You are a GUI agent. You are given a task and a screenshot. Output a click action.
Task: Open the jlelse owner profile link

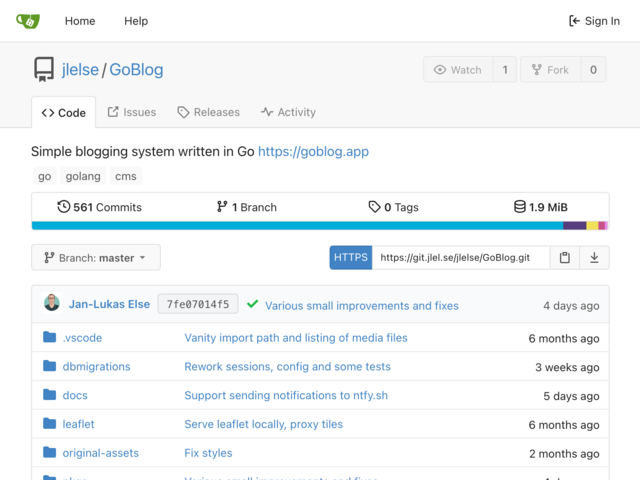pyautogui.click(x=80, y=70)
